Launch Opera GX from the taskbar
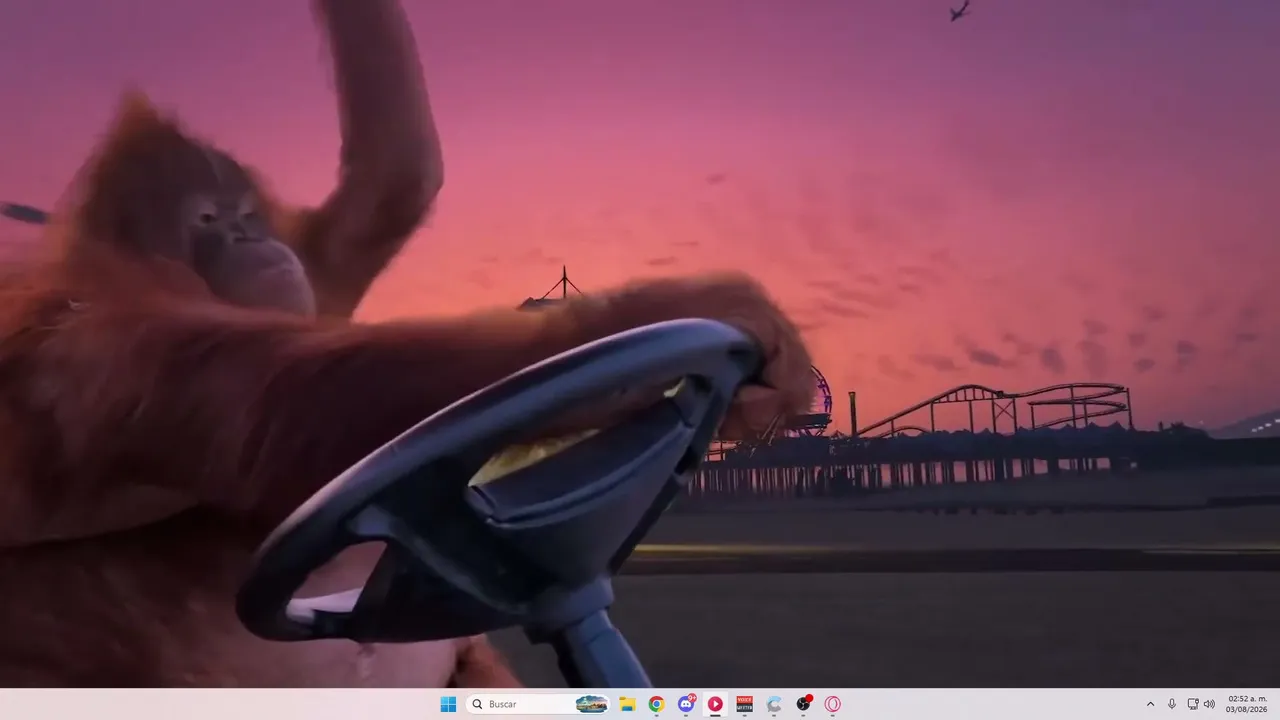 (x=832, y=704)
